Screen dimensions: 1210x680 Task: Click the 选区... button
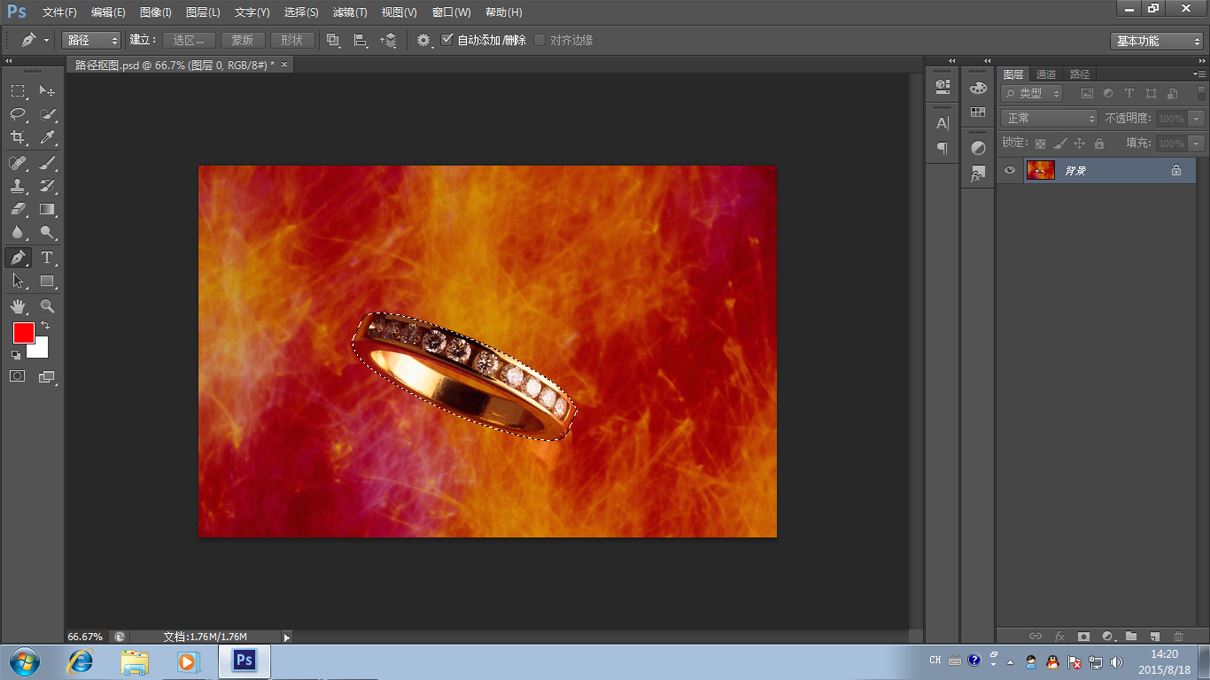click(188, 40)
